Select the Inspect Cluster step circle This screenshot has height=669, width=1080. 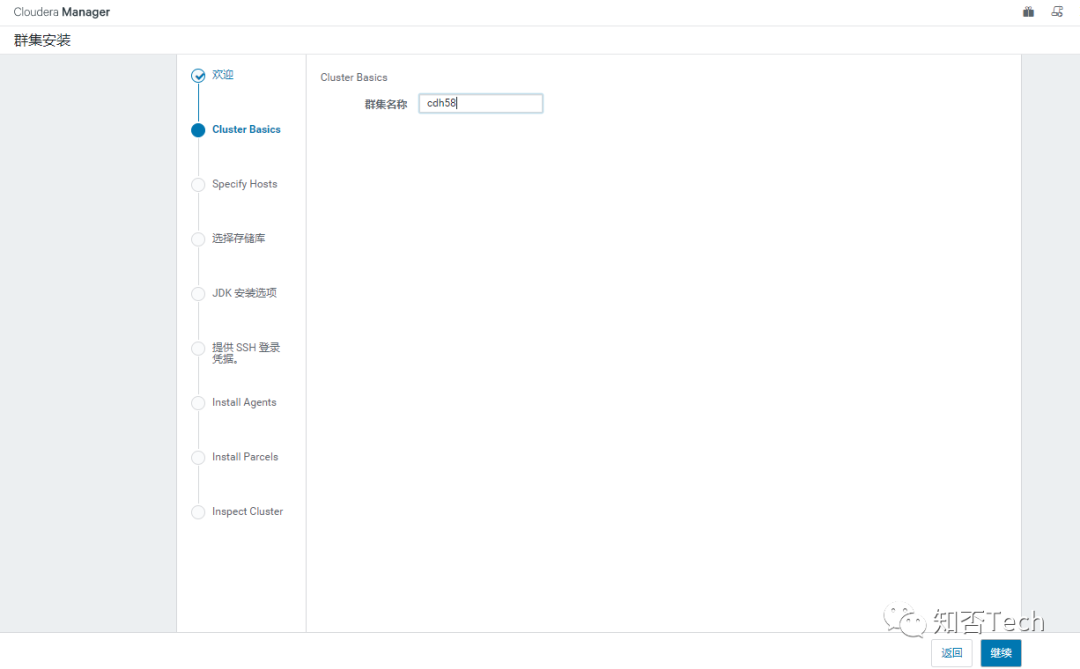198,512
